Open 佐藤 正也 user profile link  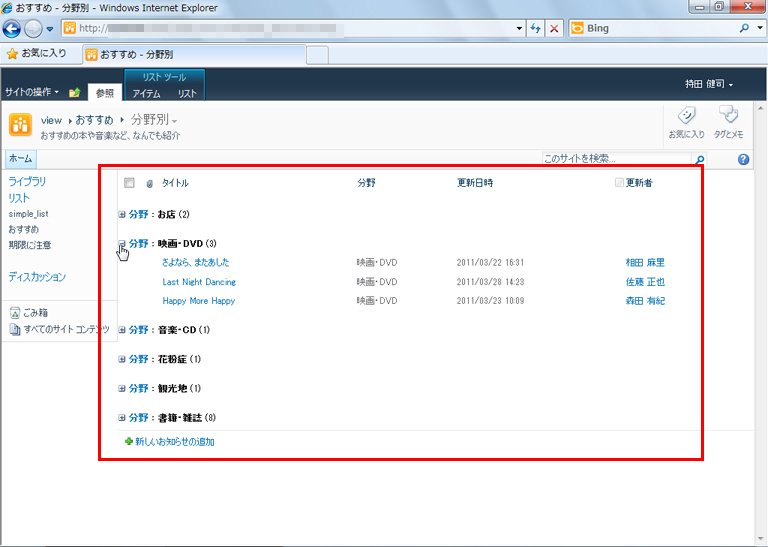[x=645, y=282]
